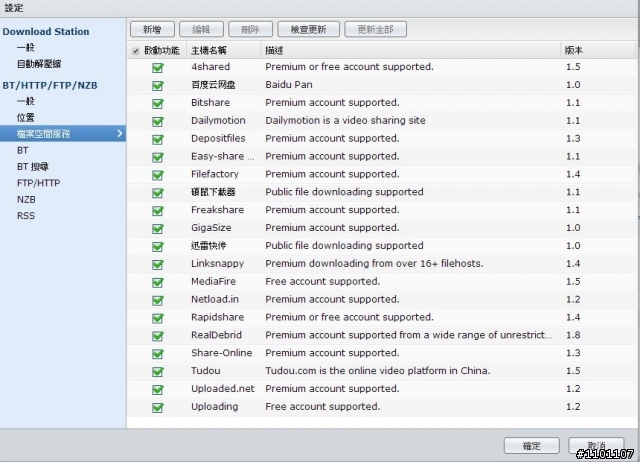Uncheck the Netload.in checkbox

158,300
